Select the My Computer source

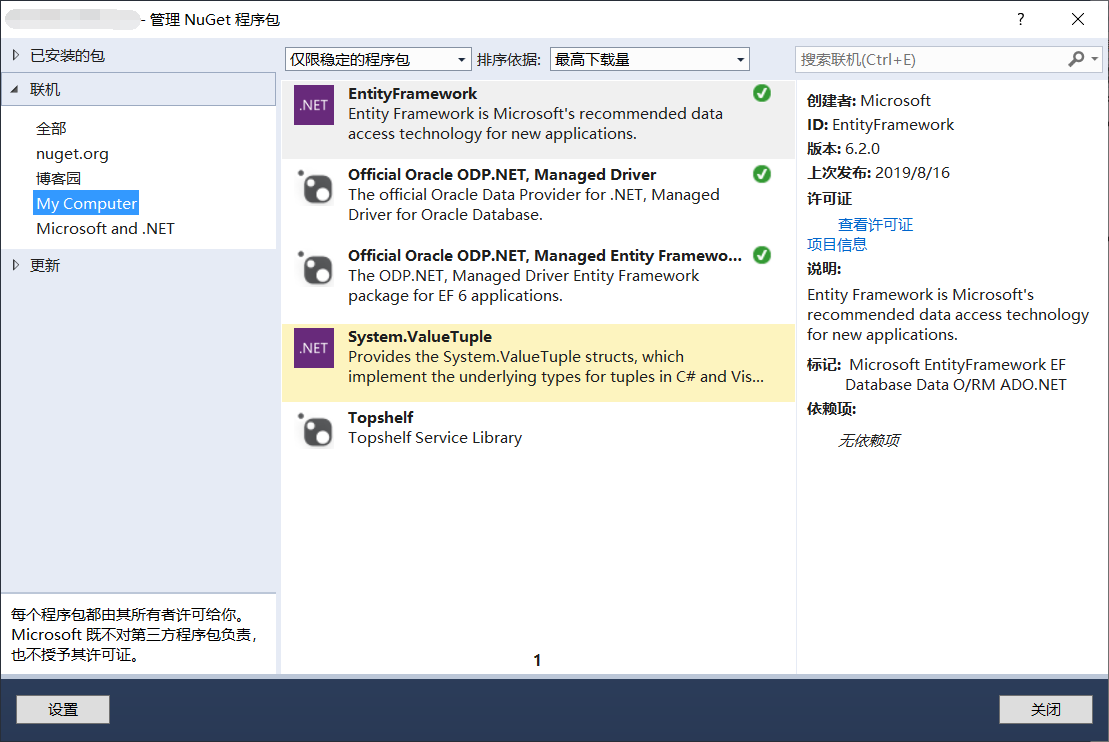pyautogui.click(x=86, y=203)
